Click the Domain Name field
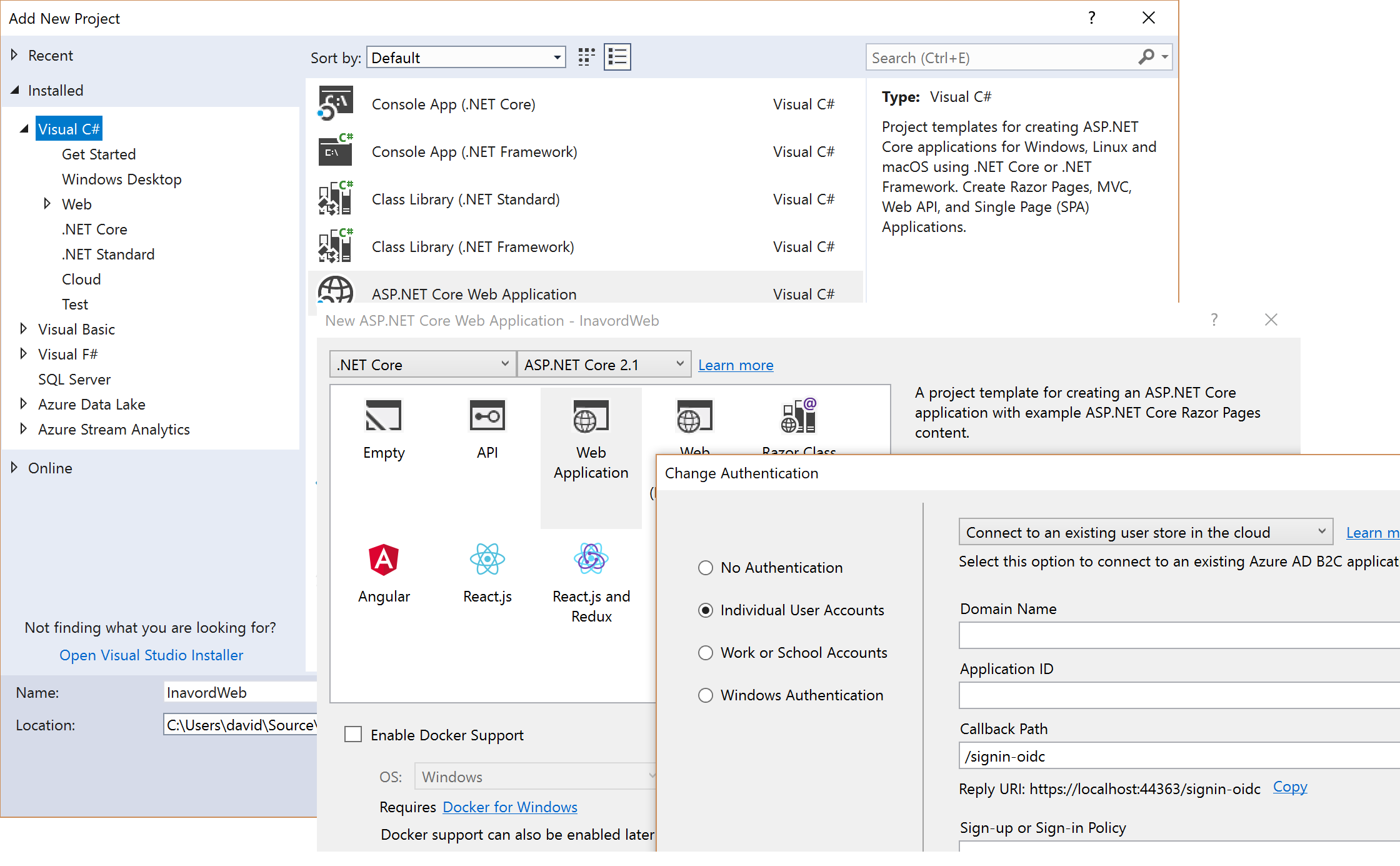This screenshot has width=1400, height=866. [1179, 635]
